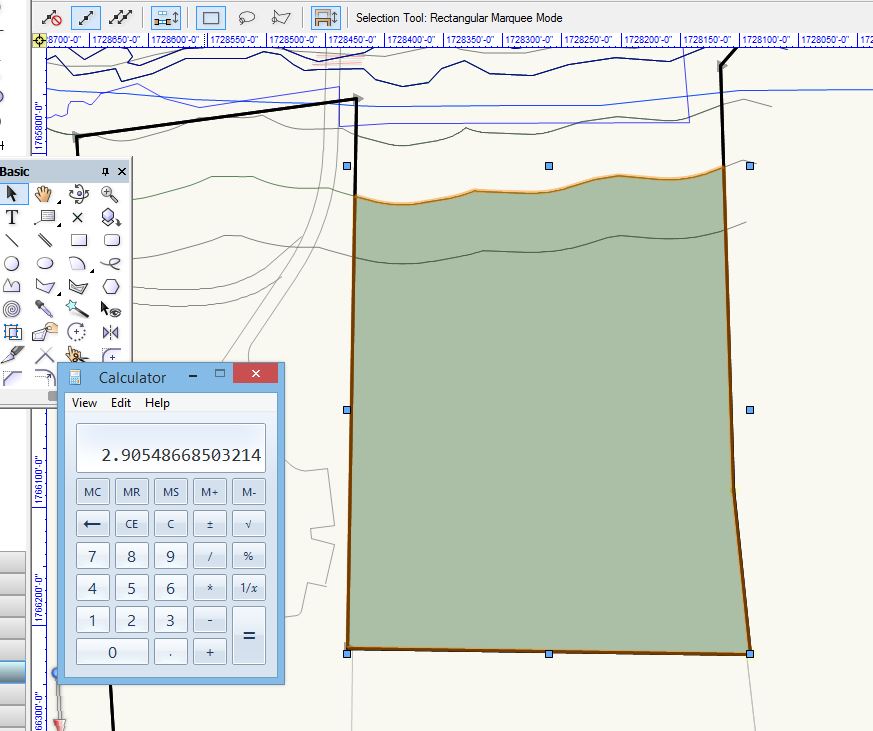Choose the Flyover tool
Image resolution: width=873 pixels, height=731 pixels.
pos(78,194)
